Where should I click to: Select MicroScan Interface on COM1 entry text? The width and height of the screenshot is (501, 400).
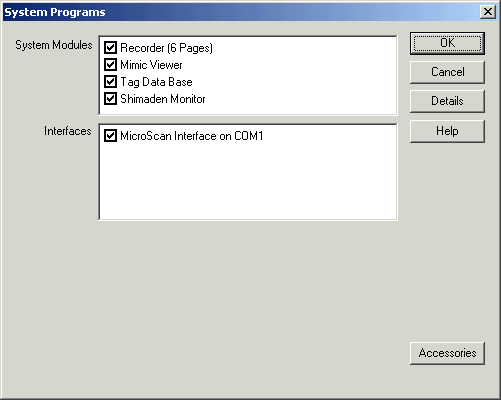192,136
